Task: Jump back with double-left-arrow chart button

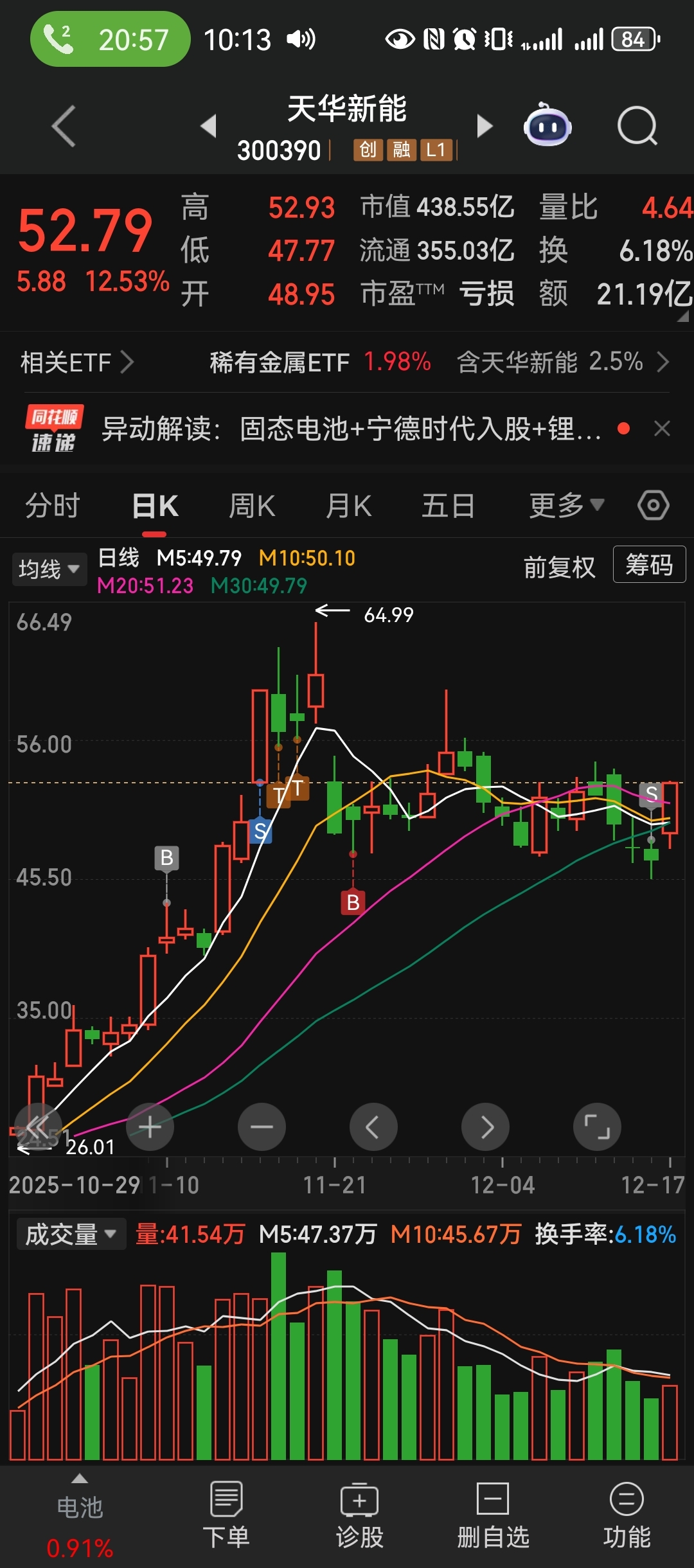Action: [x=38, y=1127]
